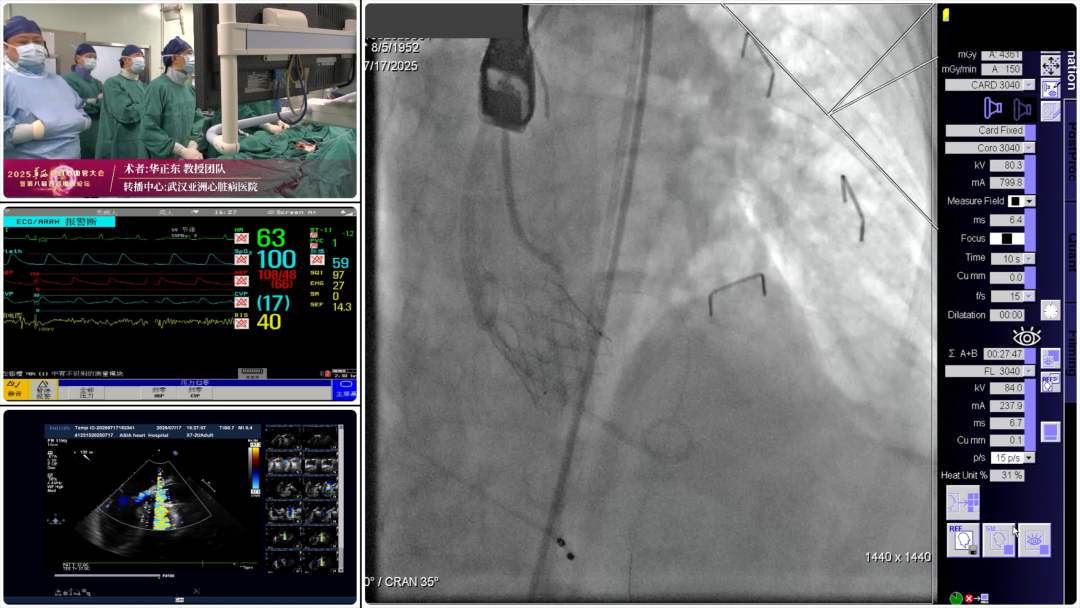Click the REF head store icon
Image resolution: width=1080 pixels, height=608 pixels.
(x=964, y=540)
